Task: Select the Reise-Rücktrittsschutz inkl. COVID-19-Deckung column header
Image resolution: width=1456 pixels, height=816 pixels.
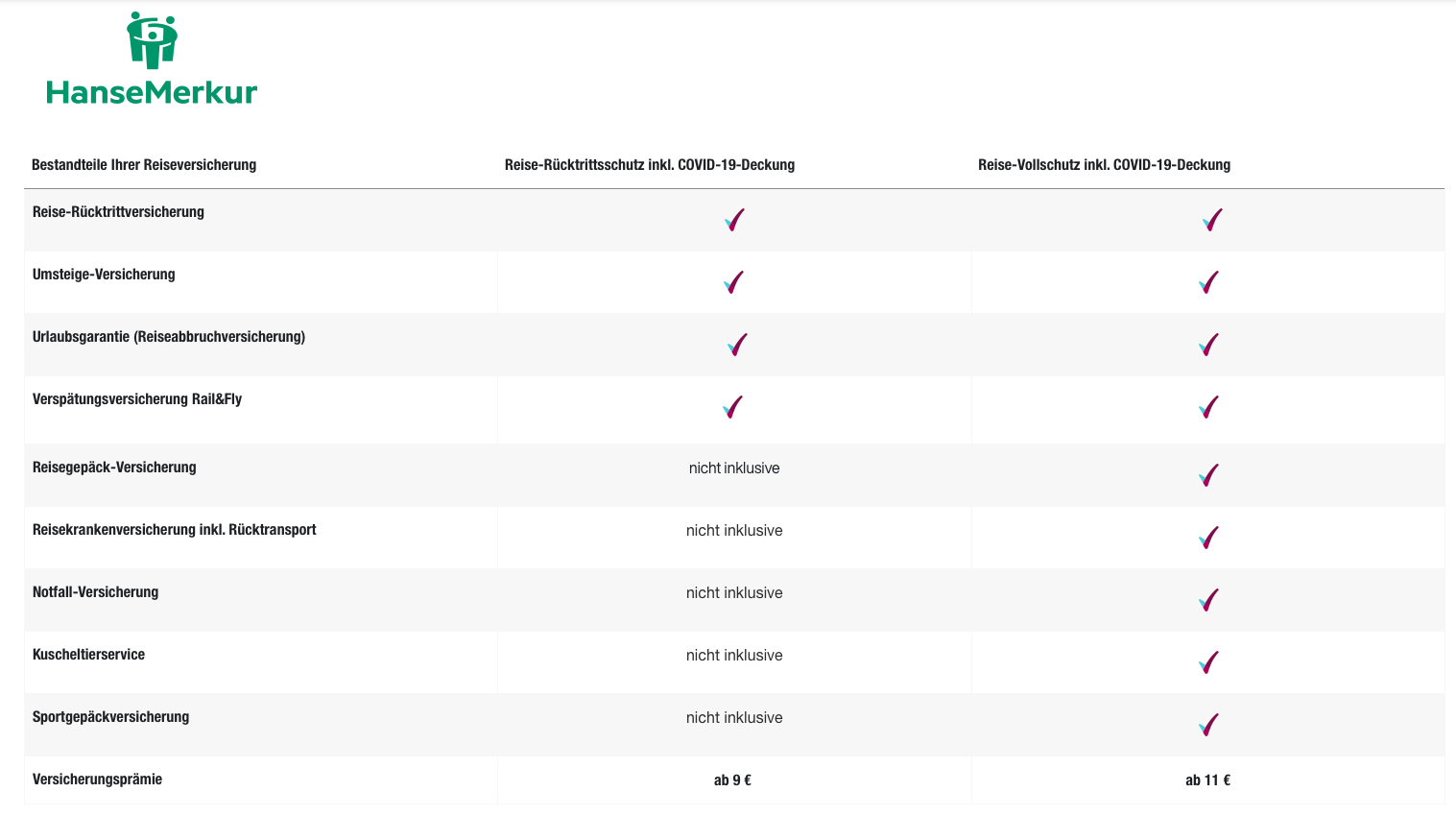Action: point(650,165)
